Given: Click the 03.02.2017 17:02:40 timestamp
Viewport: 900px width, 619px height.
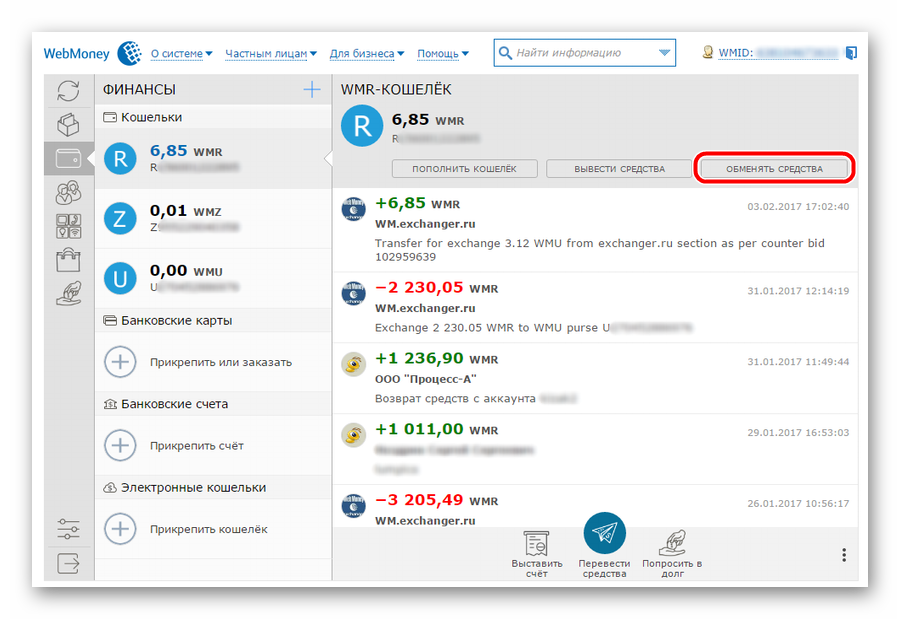Looking at the screenshot, I should coord(798,207).
